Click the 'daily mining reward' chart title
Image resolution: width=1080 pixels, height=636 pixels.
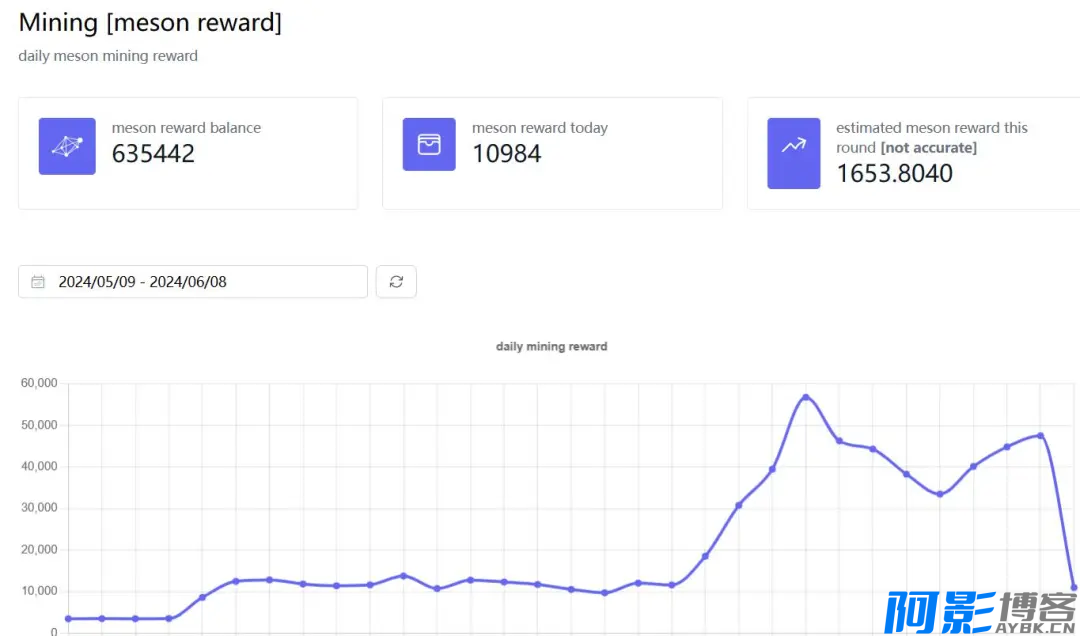[x=551, y=346]
